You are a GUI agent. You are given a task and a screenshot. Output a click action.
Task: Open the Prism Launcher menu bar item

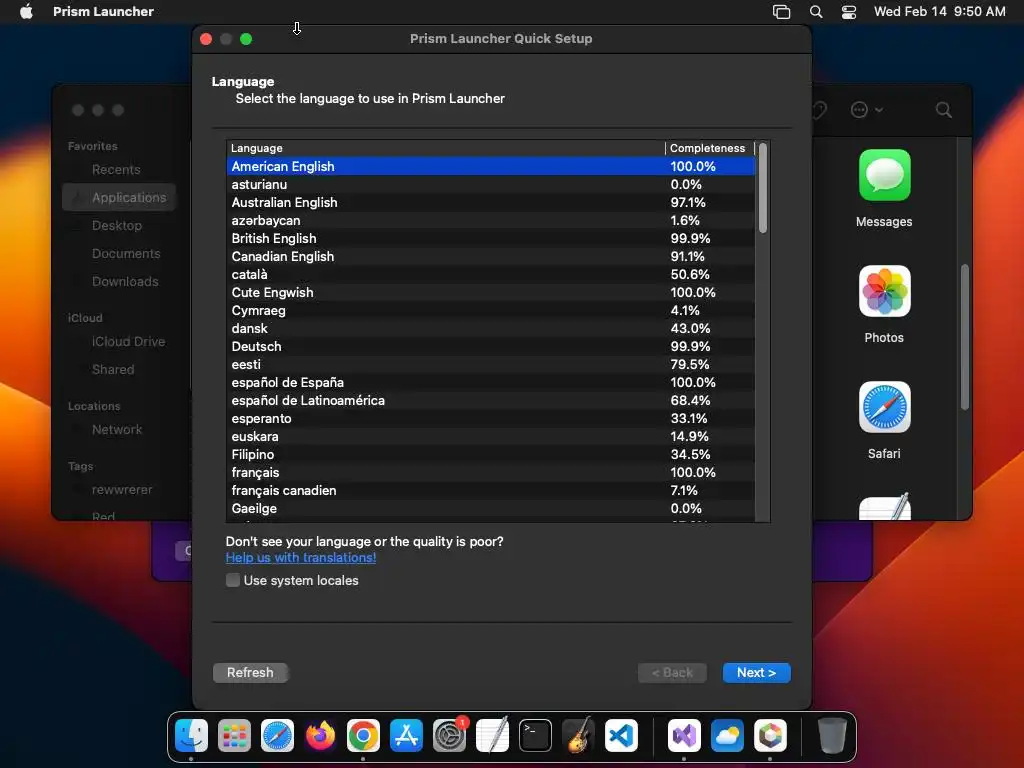103,11
